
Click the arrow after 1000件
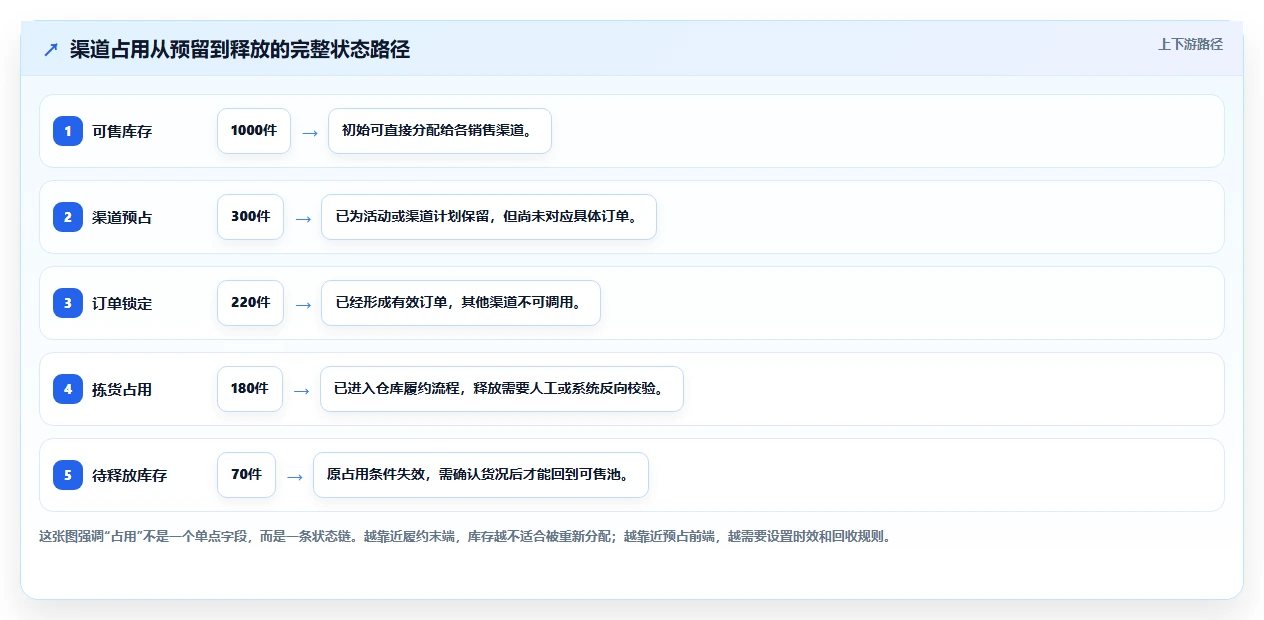310,132
